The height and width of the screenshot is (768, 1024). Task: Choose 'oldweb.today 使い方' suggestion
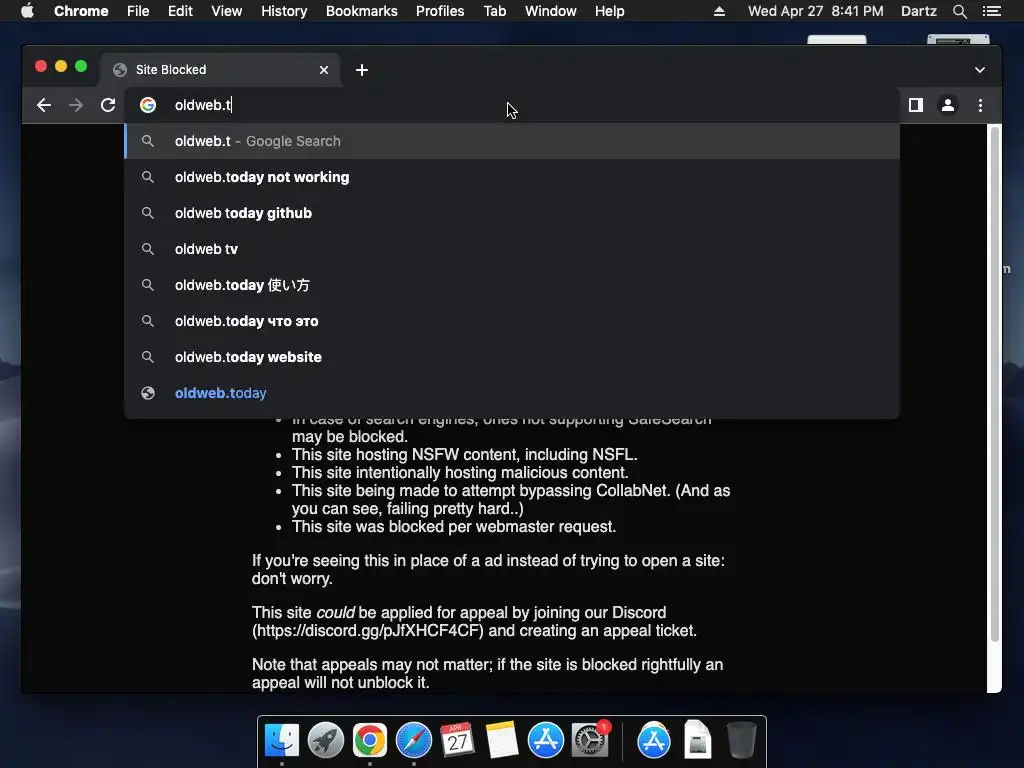coord(512,285)
